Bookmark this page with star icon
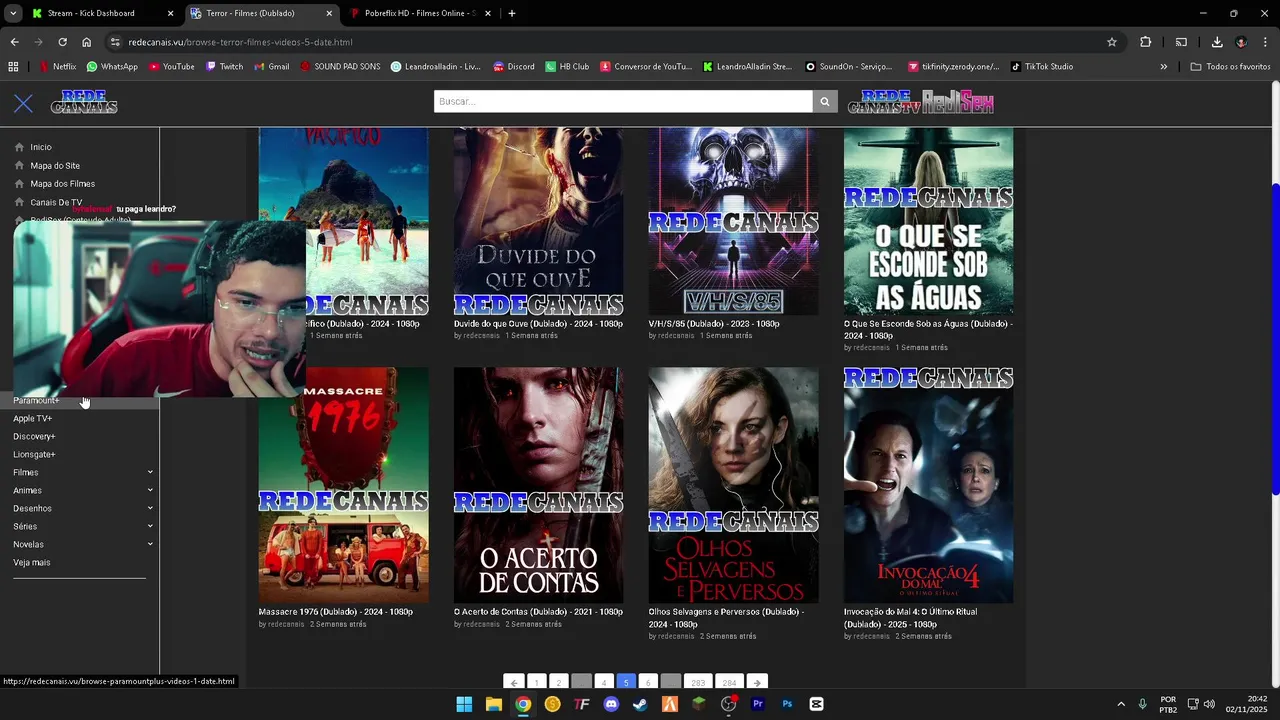This screenshot has width=1280, height=720. coord(1111,42)
